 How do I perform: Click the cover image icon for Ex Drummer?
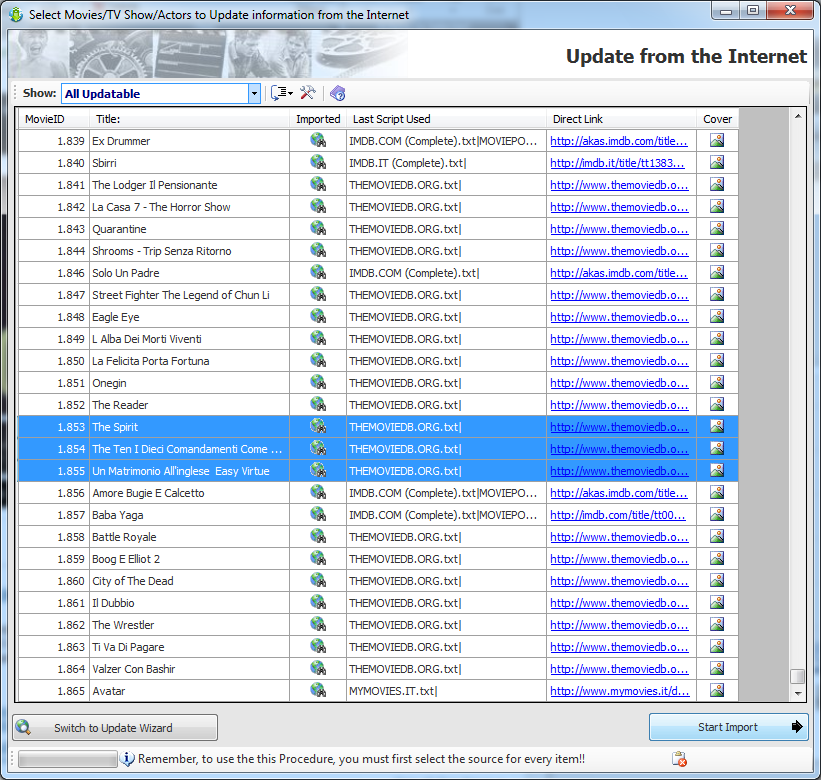tap(717, 140)
